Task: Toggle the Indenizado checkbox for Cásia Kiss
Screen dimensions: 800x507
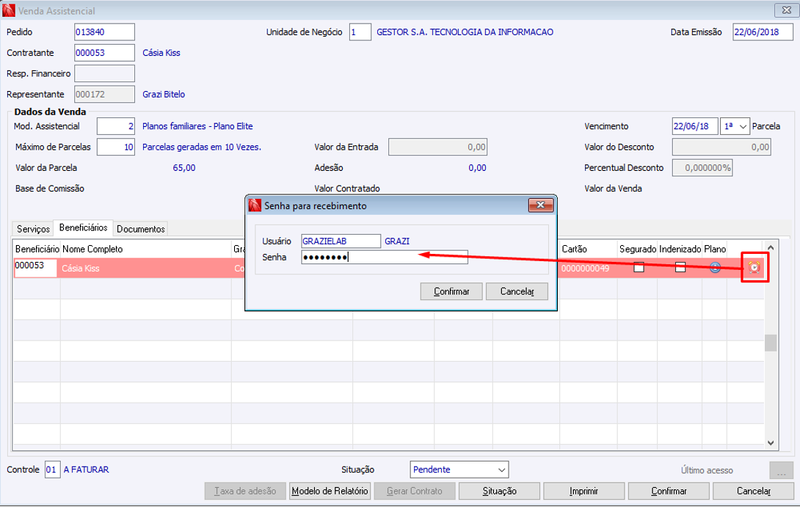Action: tap(680, 267)
